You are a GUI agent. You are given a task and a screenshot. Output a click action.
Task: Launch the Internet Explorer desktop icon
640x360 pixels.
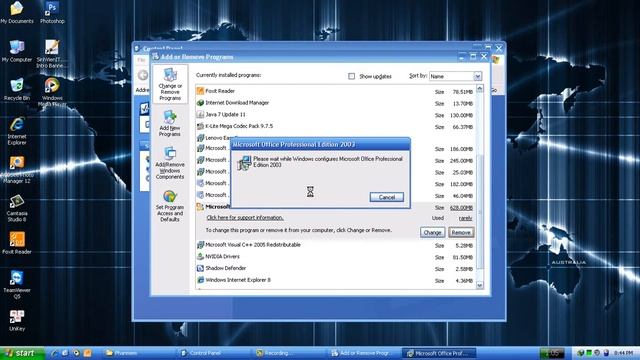point(17,131)
